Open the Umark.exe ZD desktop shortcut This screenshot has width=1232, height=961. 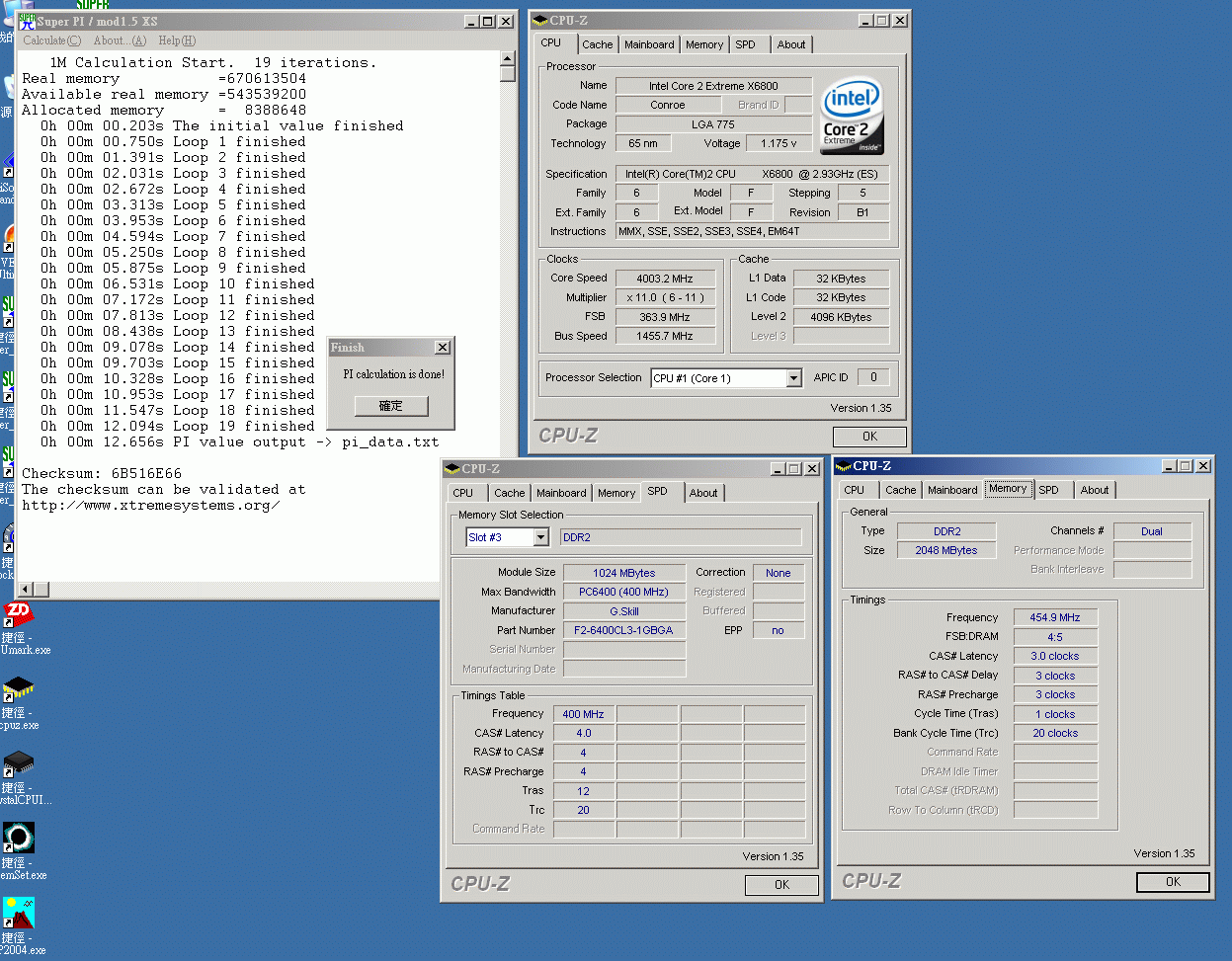[x=18, y=615]
